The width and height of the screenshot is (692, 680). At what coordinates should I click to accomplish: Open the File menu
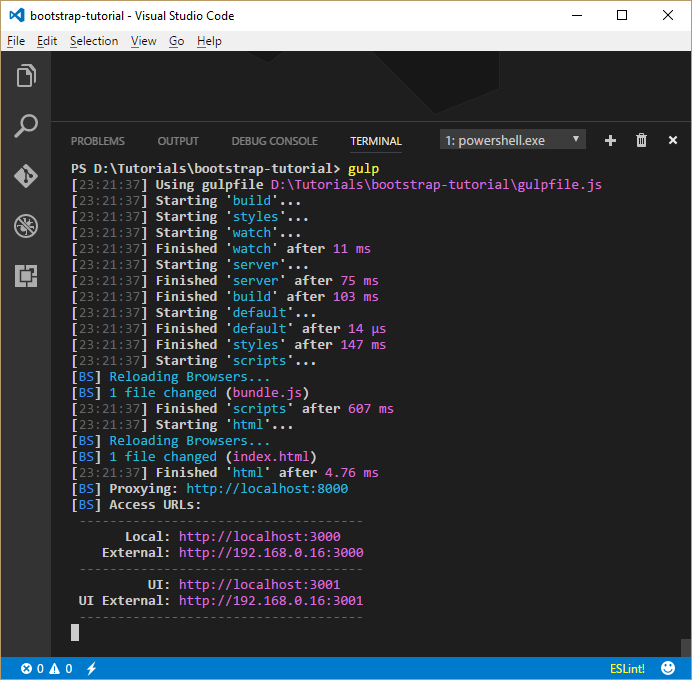click(x=15, y=41)
